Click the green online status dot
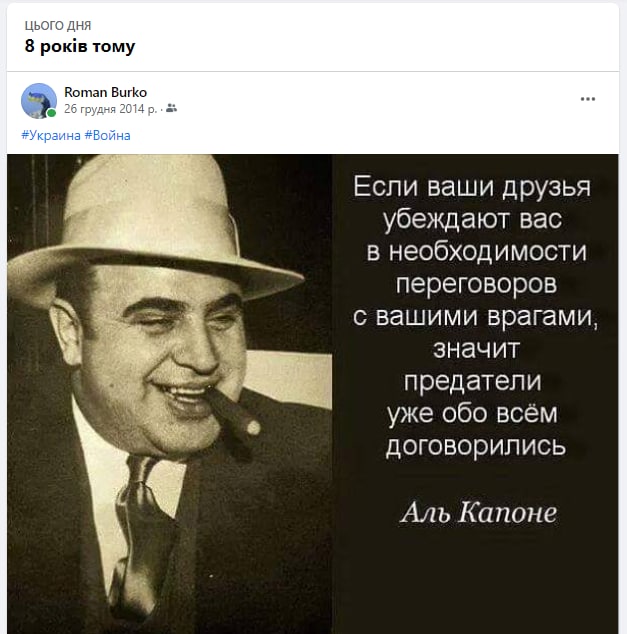Image resolution: width=627 pixels, height=634 pixels. (x=51, y=113)
